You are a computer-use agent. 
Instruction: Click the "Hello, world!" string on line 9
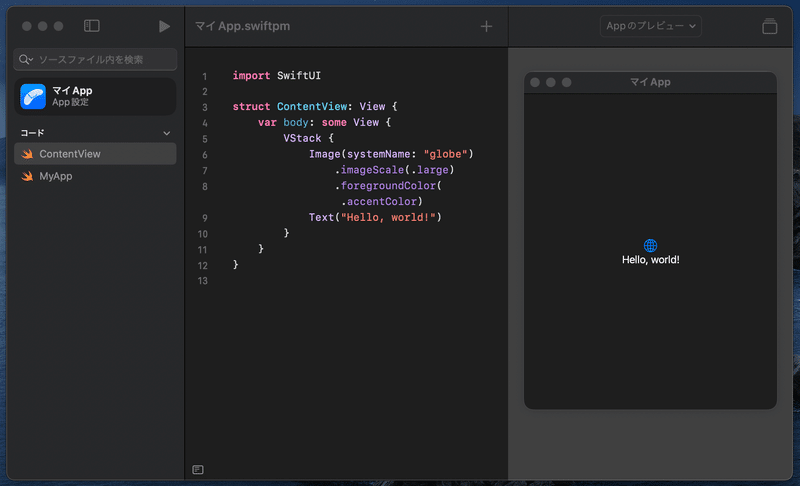point(388,217)
